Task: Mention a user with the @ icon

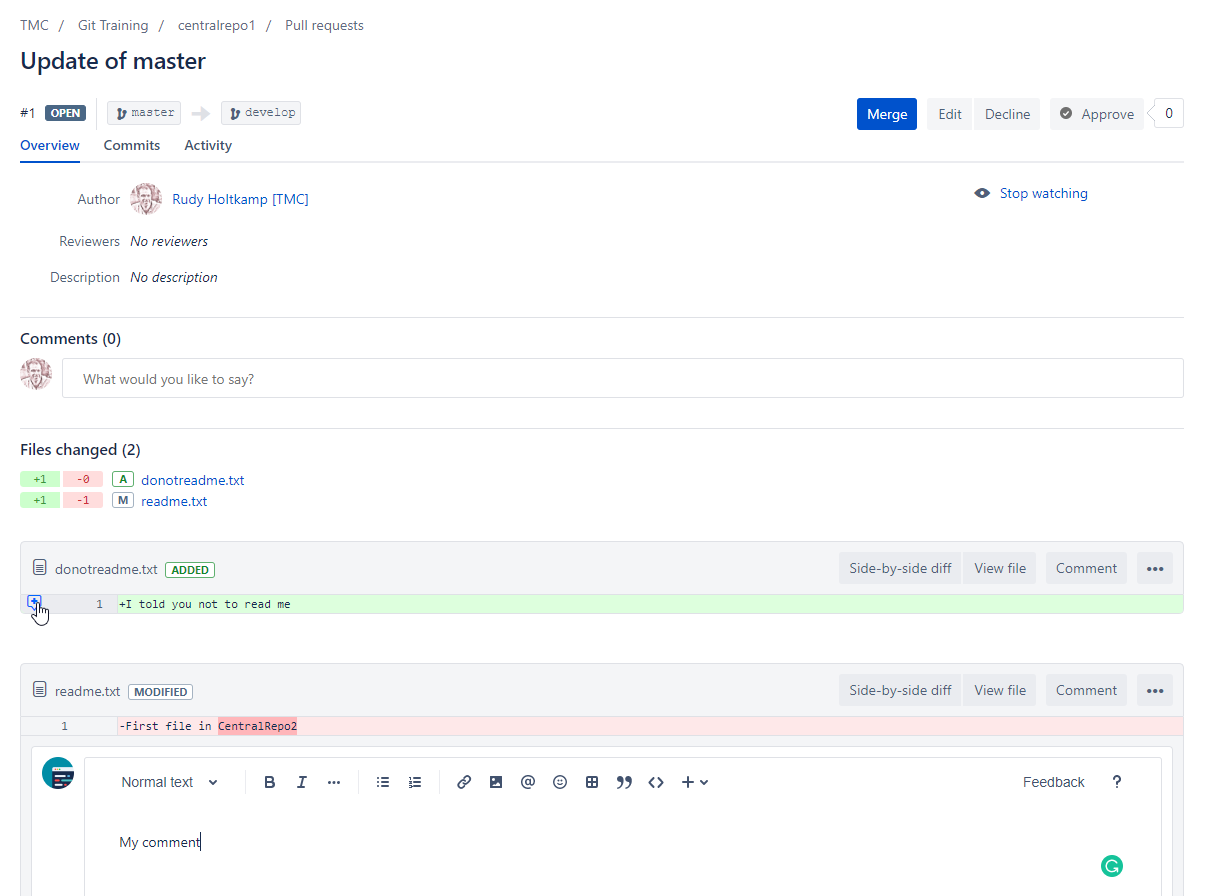Action: 528,782
